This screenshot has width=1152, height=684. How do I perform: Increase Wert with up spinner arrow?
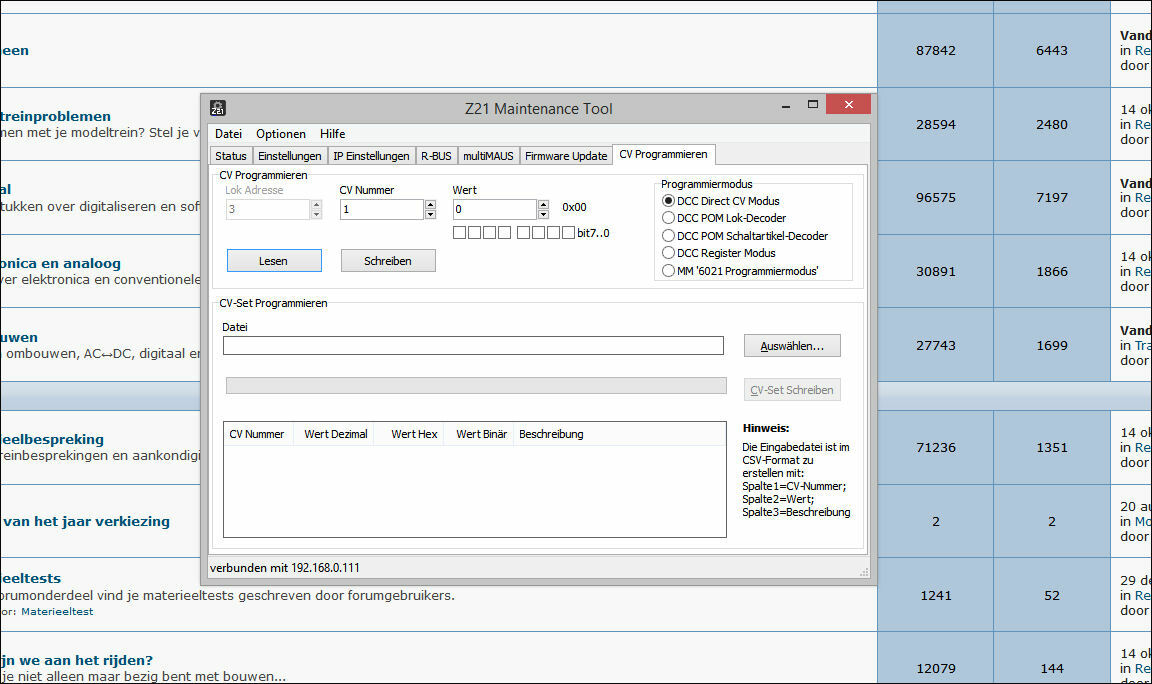pos(543,205)
